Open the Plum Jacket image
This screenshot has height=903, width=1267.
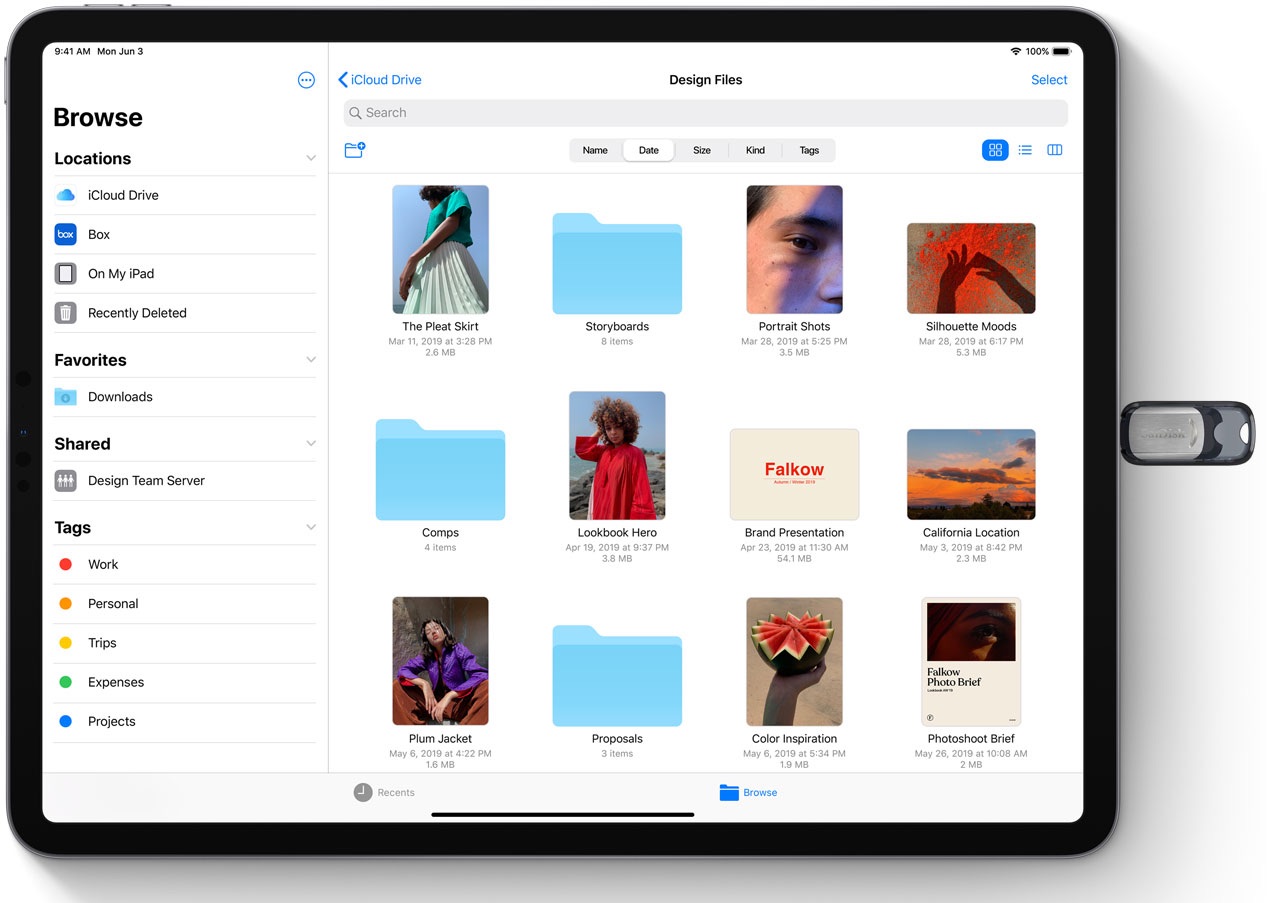point(440,661)
